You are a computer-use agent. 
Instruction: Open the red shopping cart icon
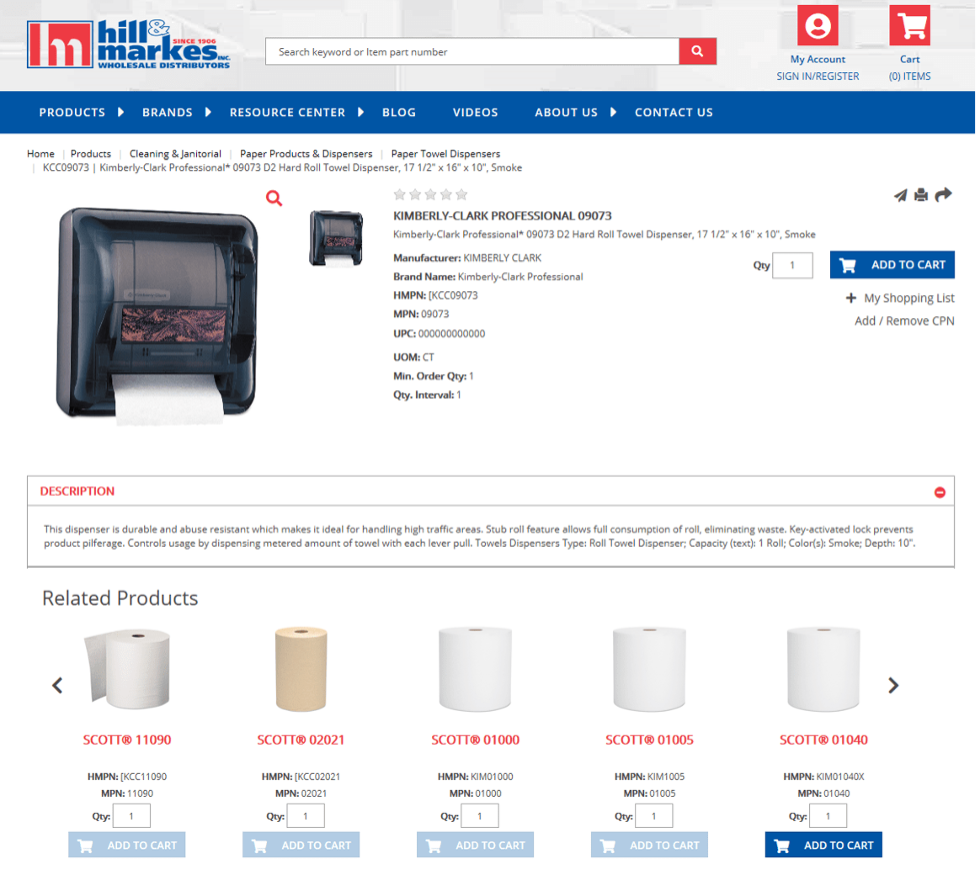912,26
